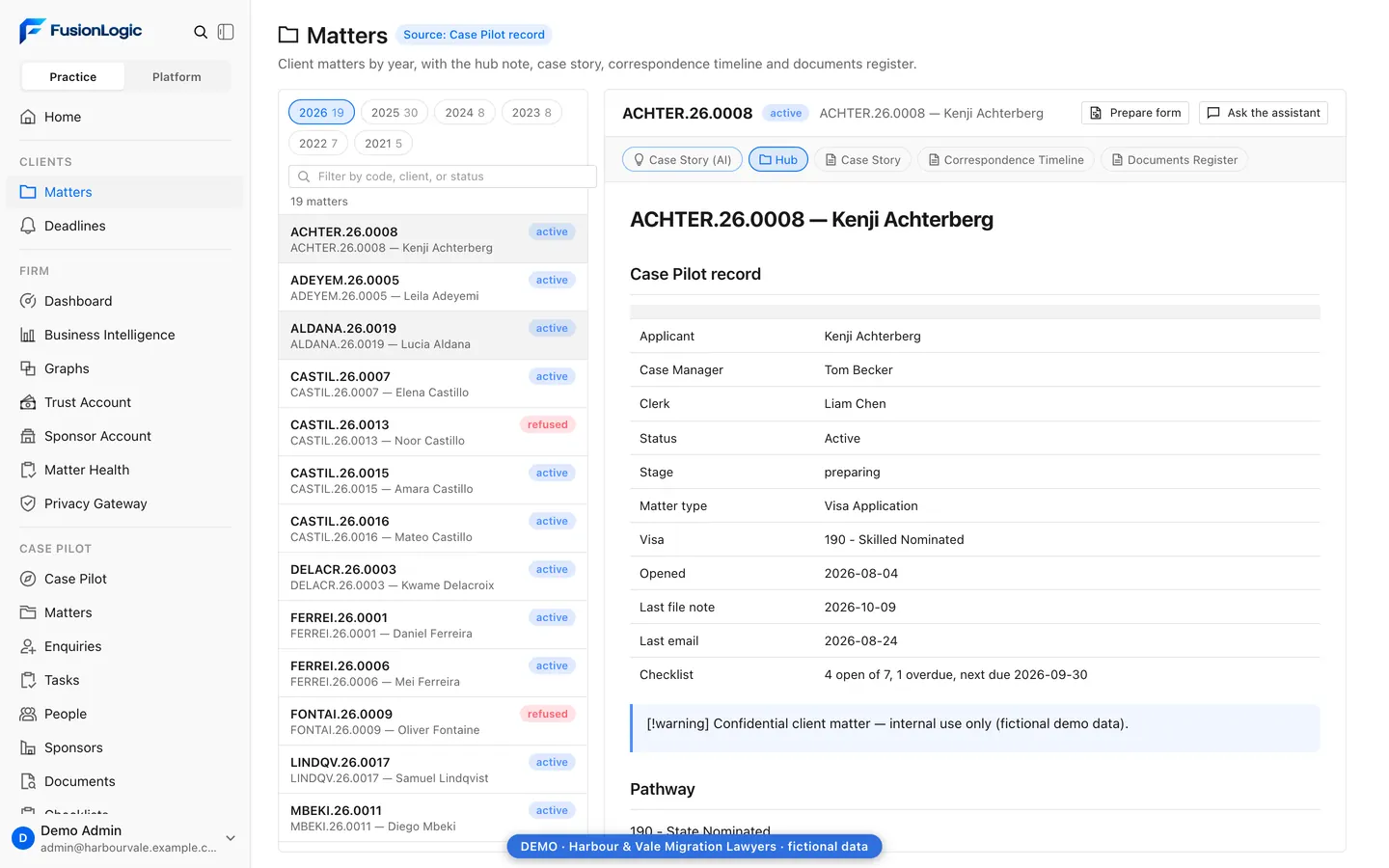The width and height of the screenshot is (1389, 868).
Task: Click Ask the assistant button
Action: 1264,113
